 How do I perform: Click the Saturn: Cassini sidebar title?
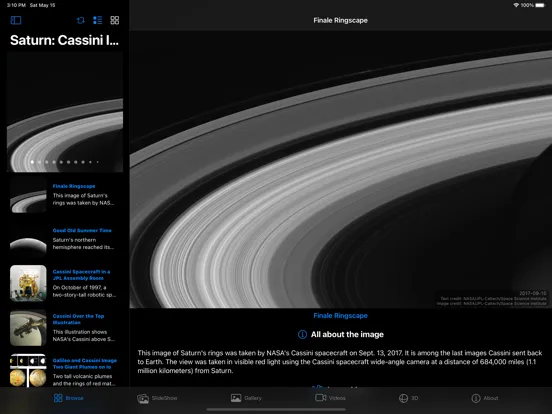[64, 40]
